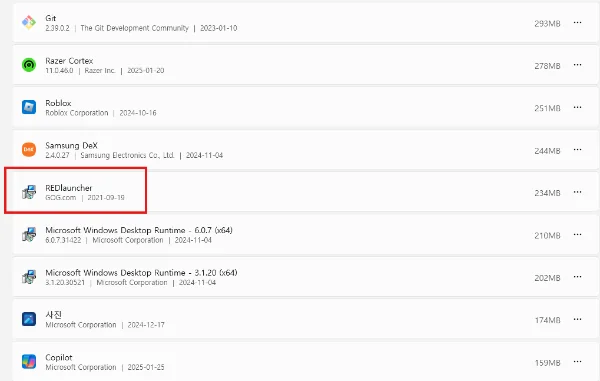The height and width of the screenshot is (381, 600).
Task: Select the 사진 app name
Action: coord(54,315)
